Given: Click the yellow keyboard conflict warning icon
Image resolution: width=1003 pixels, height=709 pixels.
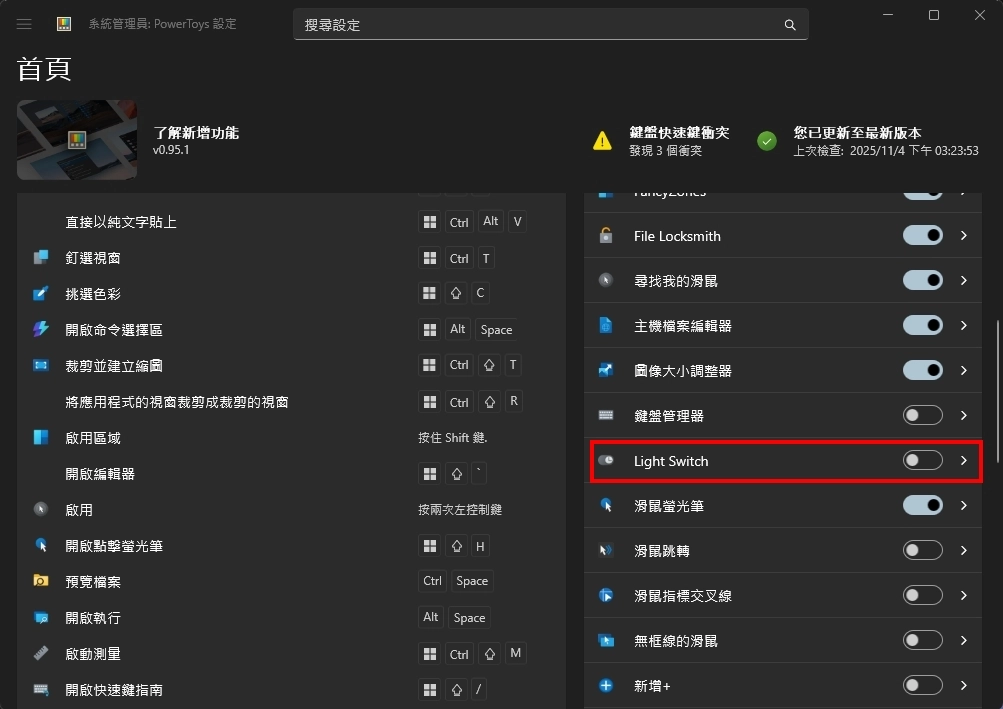Looking at the screenshot, I should 601,141.
